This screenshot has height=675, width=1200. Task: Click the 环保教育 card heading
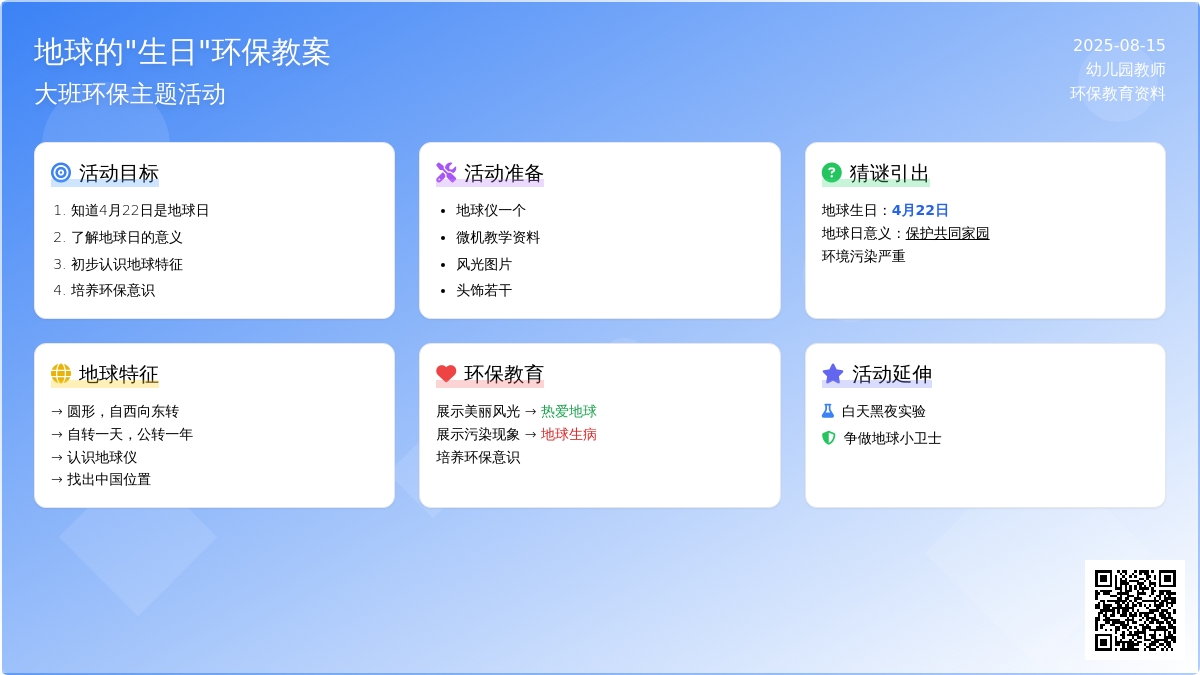coord(504,374)
